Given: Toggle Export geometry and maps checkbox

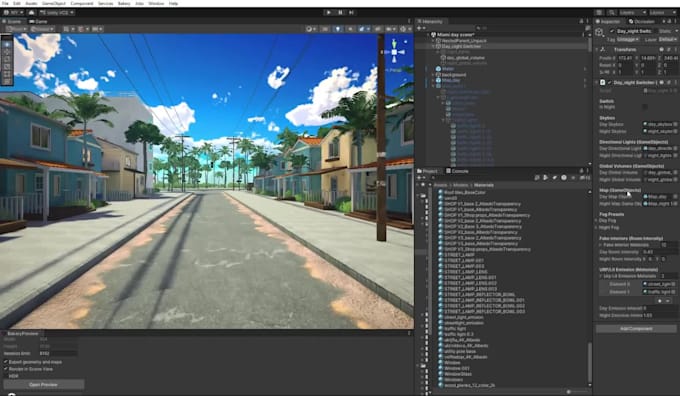Looking at the screenshot, I should (6, 362).
